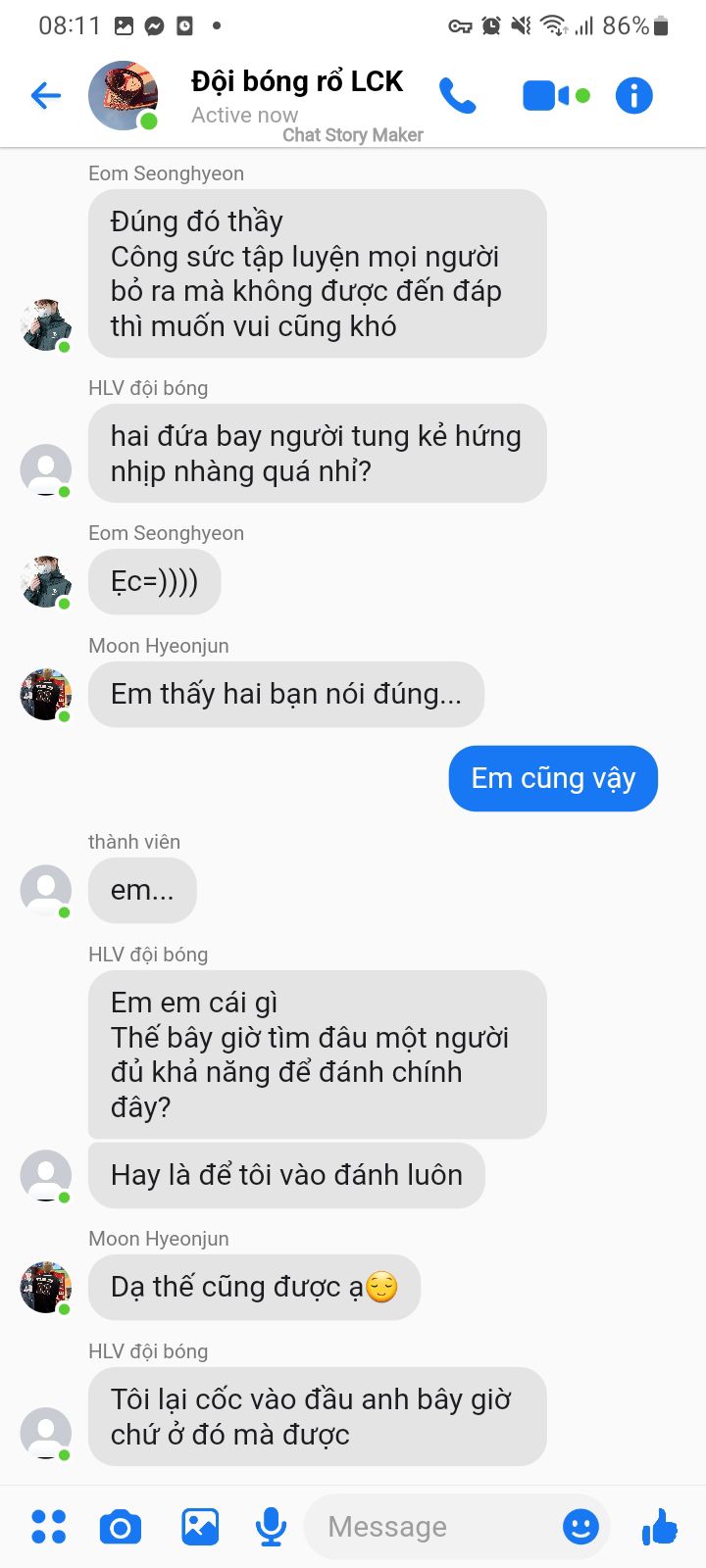
Task: Open the photo gallery picker
Action: 200,1527
